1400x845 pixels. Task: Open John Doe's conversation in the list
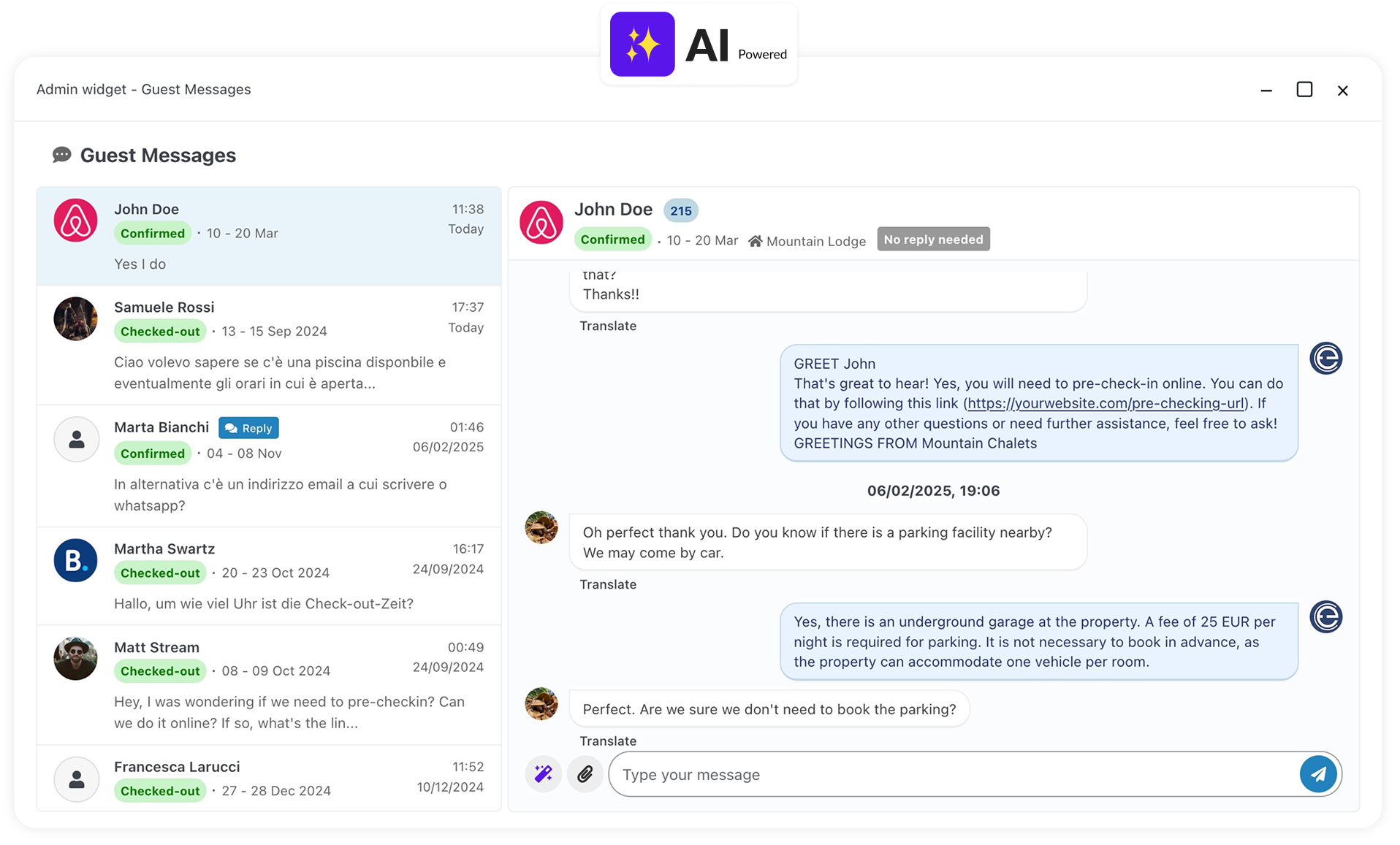pyautogui.click(x=269, y=237)
